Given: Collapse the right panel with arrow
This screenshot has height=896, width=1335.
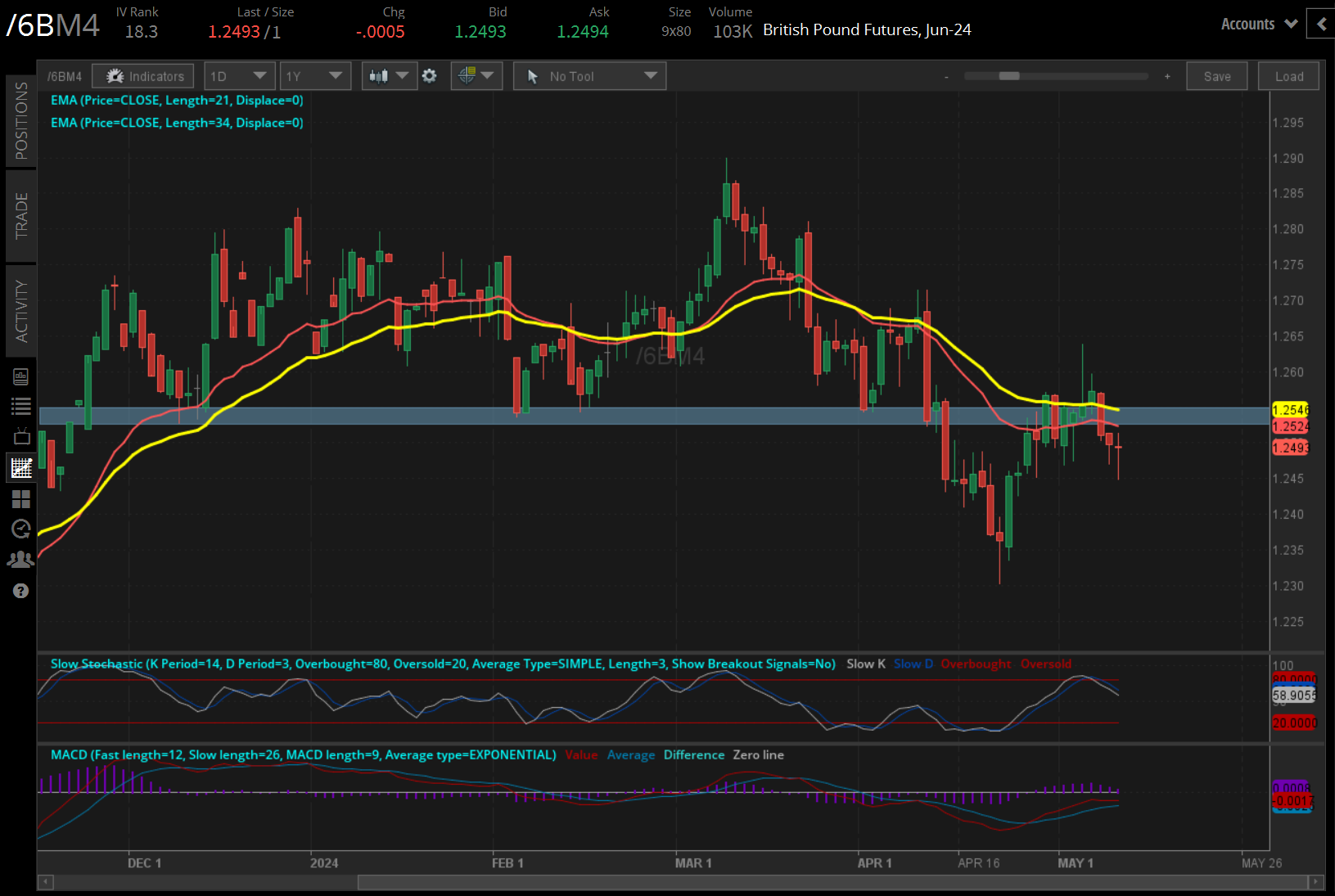Looking at the screenshot, I should [1321, 25].
